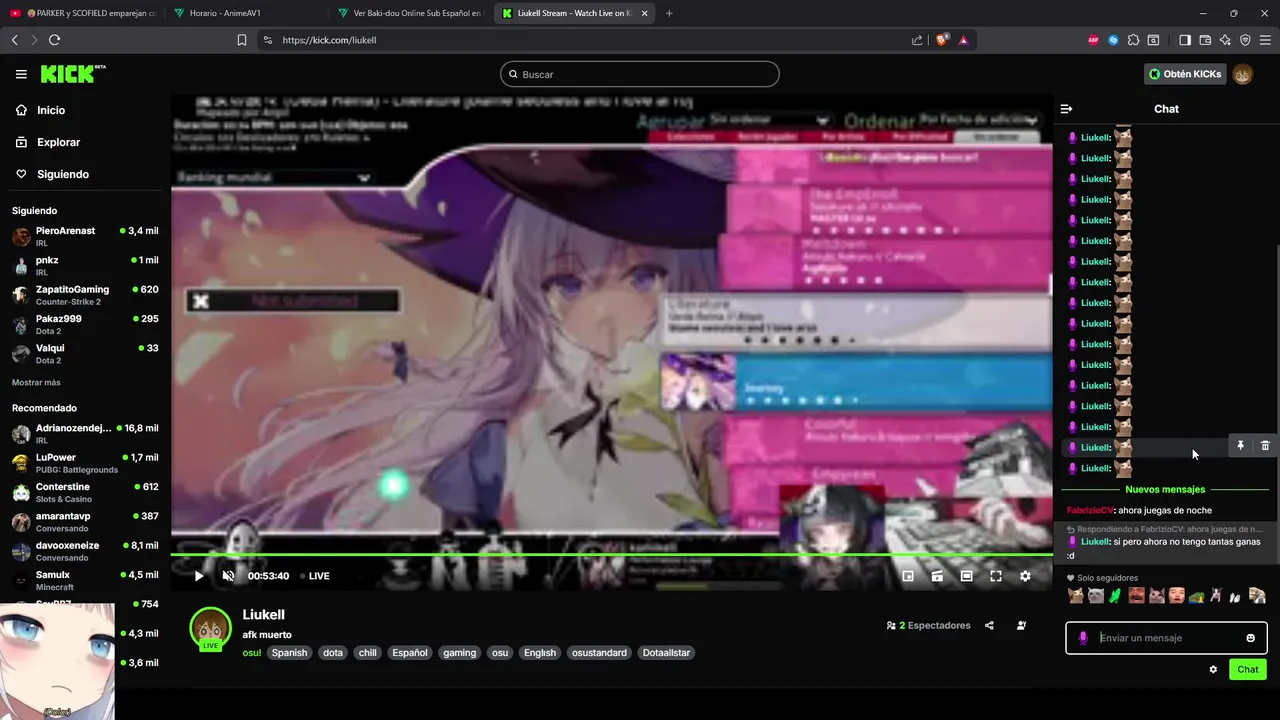Screen dimensions: 1280x720
Task: Open Brave VPN shield icon
Action: click(1245, 40)
